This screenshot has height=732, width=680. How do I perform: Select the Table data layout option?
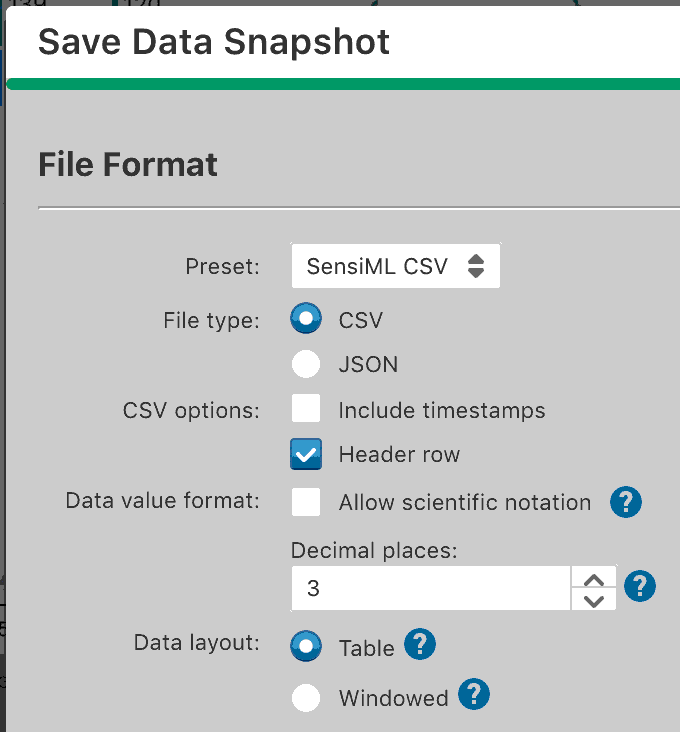(306, 646)
